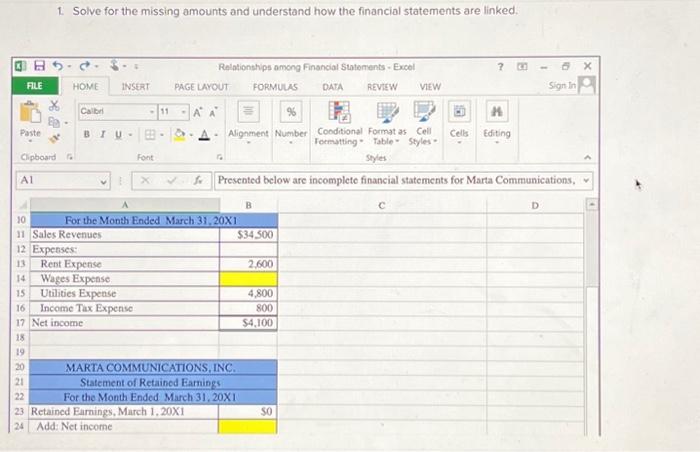Apply cell borders icon
The width and height of the screenshot is (700, 452).
coord(150,134)
